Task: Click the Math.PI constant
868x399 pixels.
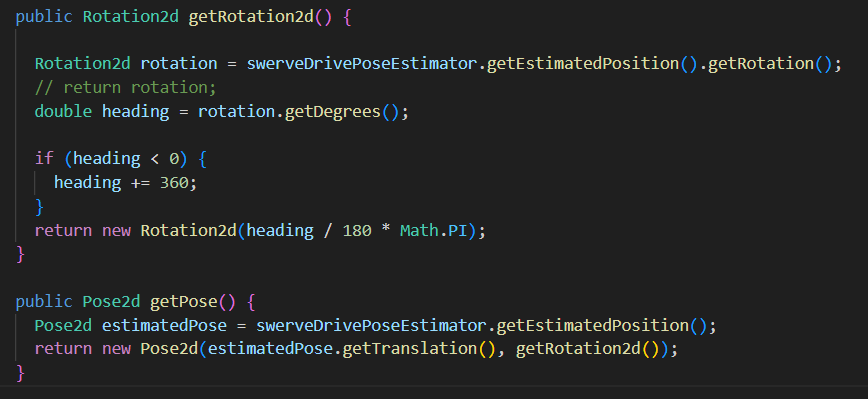Action: tap(433, 230)
